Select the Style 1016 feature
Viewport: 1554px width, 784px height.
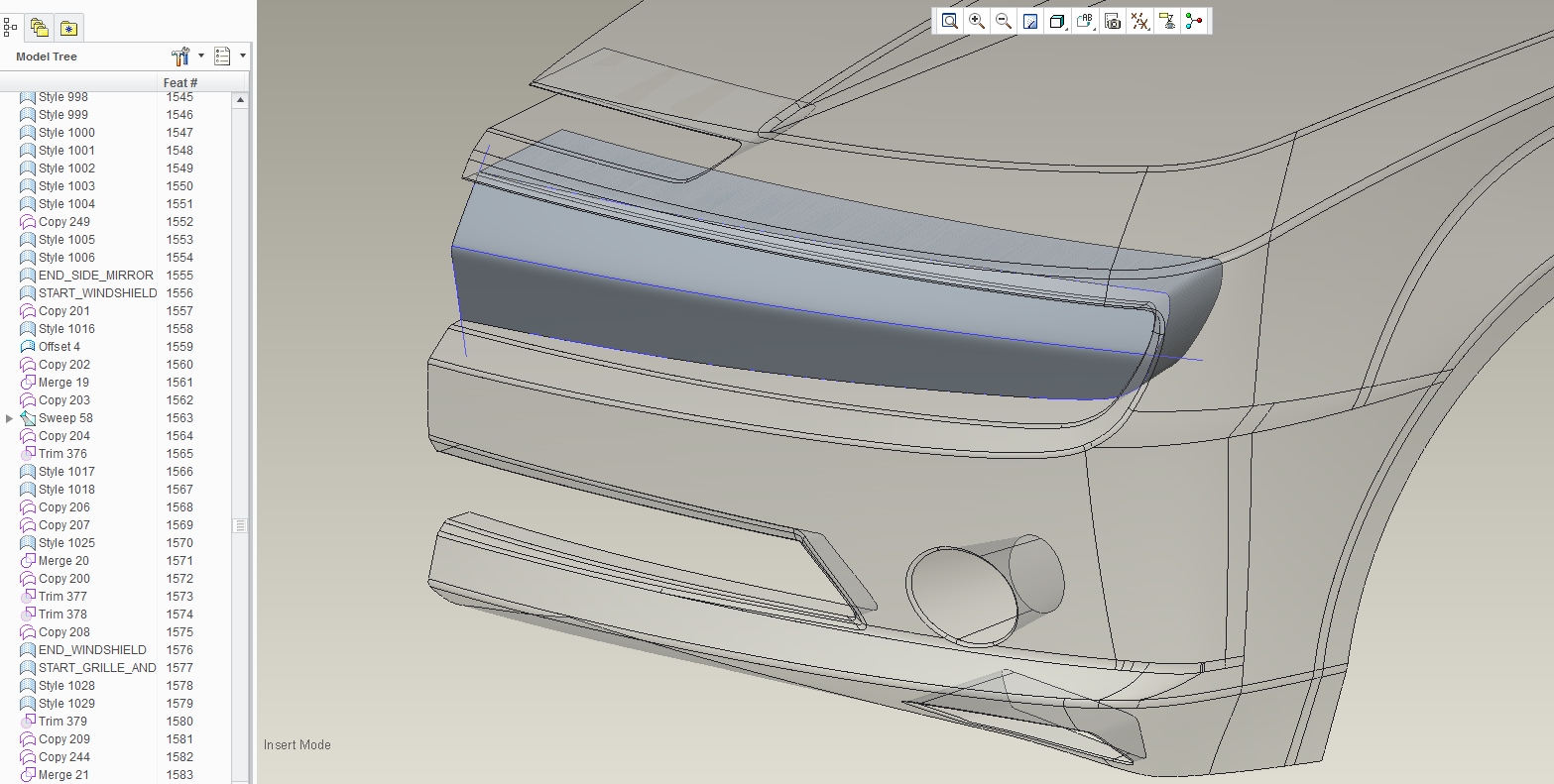tap(66, 329)
